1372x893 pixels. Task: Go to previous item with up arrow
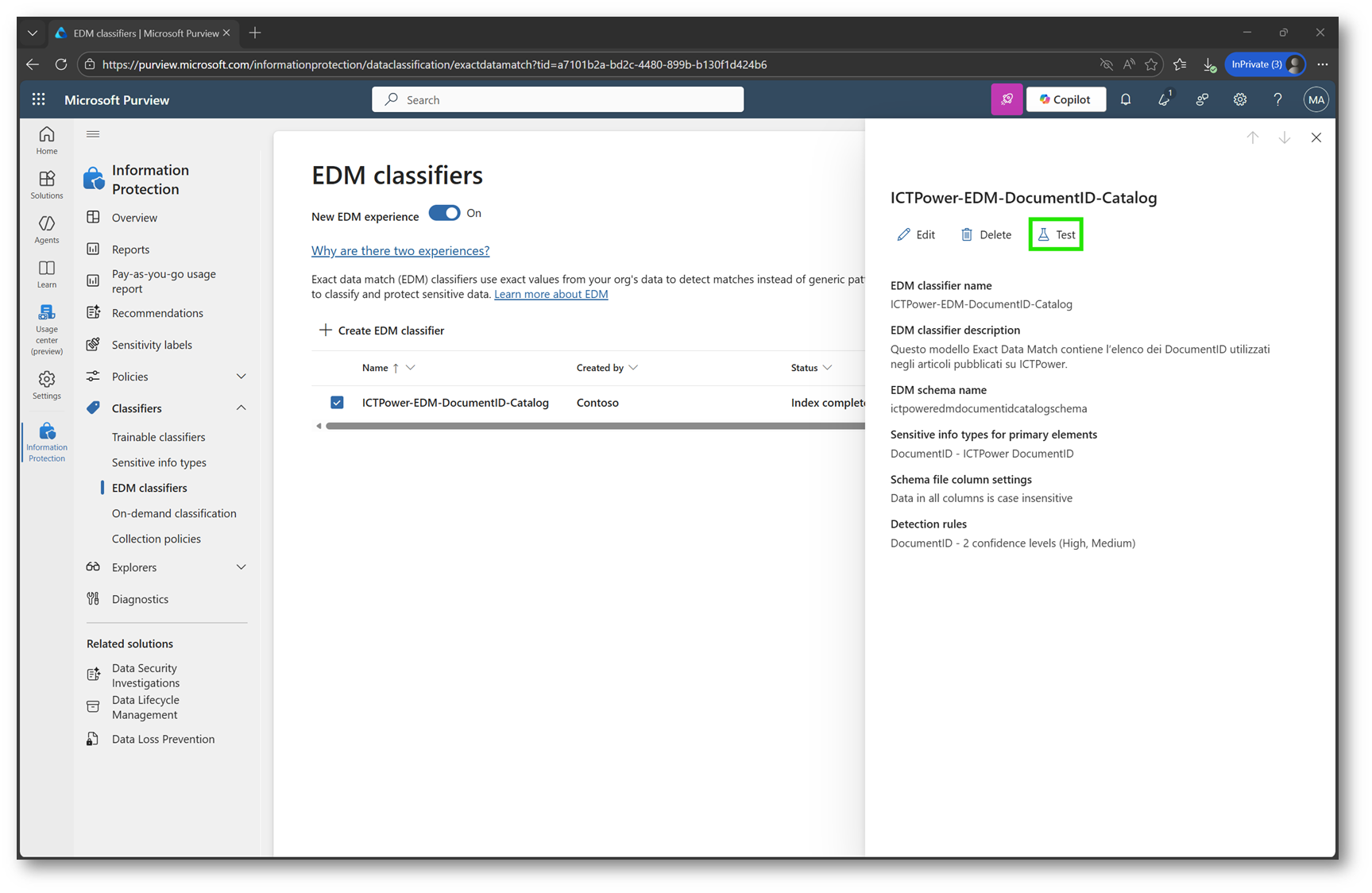pyautogui.click(x=1253, y=137)
